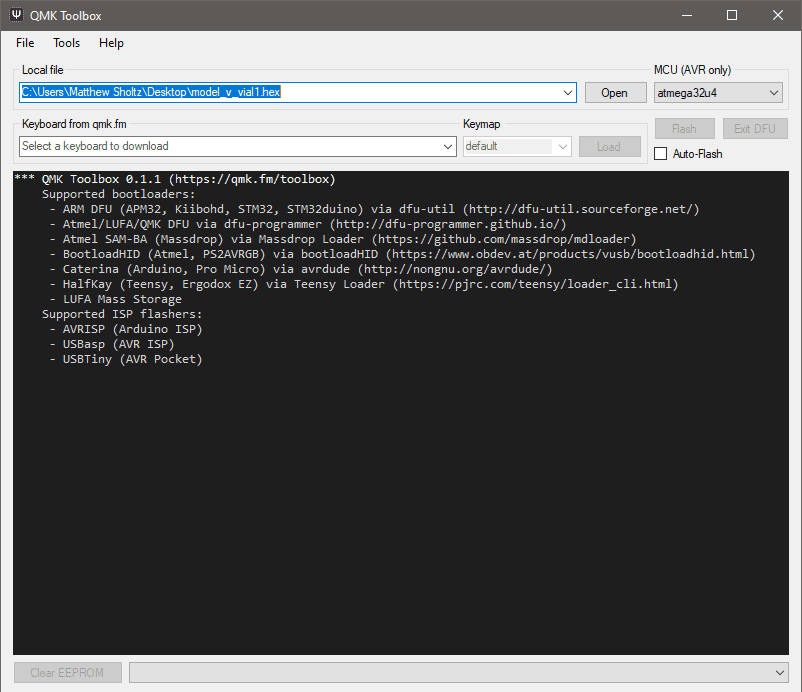Viewport: 802px width, 692px height.
Task: Click the Open button for local file
Action: coord(614,92)
